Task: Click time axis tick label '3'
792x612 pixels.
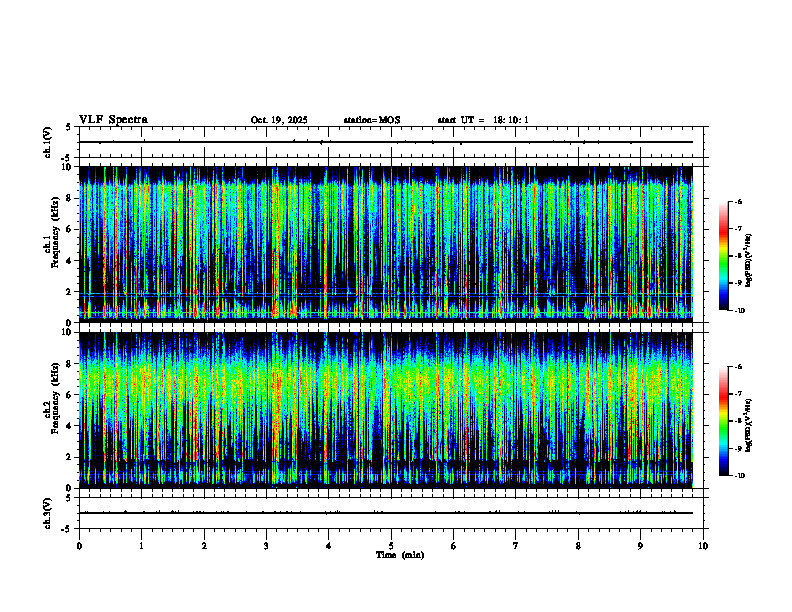Action: point(266,546)
